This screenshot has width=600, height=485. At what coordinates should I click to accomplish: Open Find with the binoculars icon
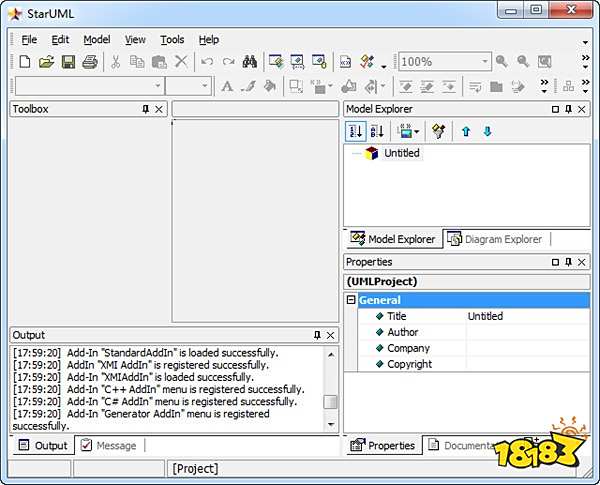[x=250, y=62]
